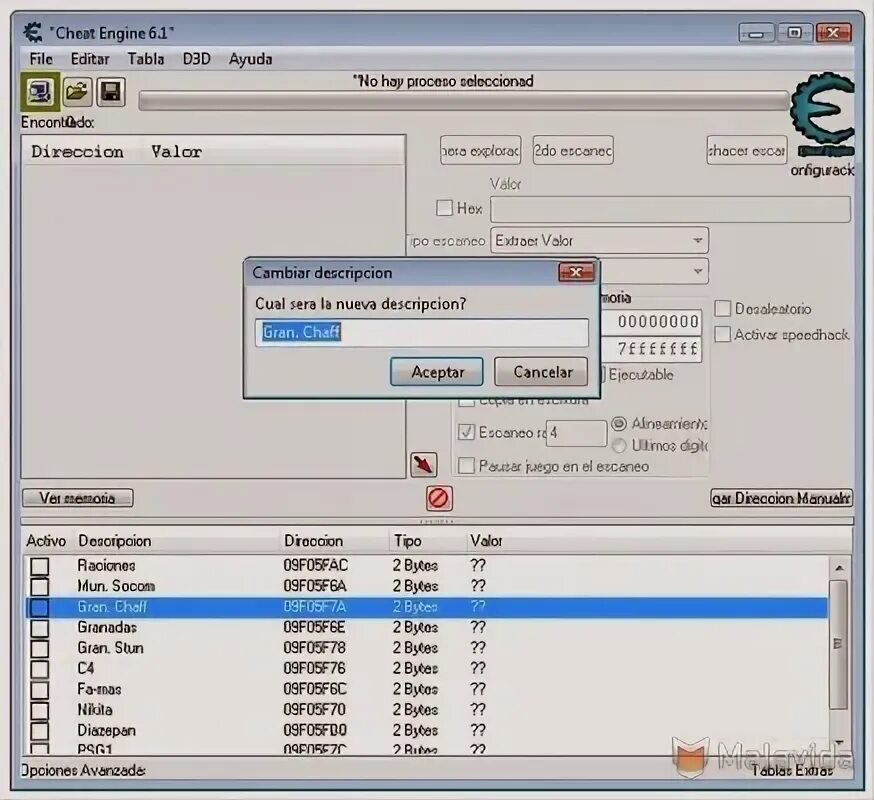Click the 2do escaneo button
This screenshot has height=800, width=874.
[573, 151]
